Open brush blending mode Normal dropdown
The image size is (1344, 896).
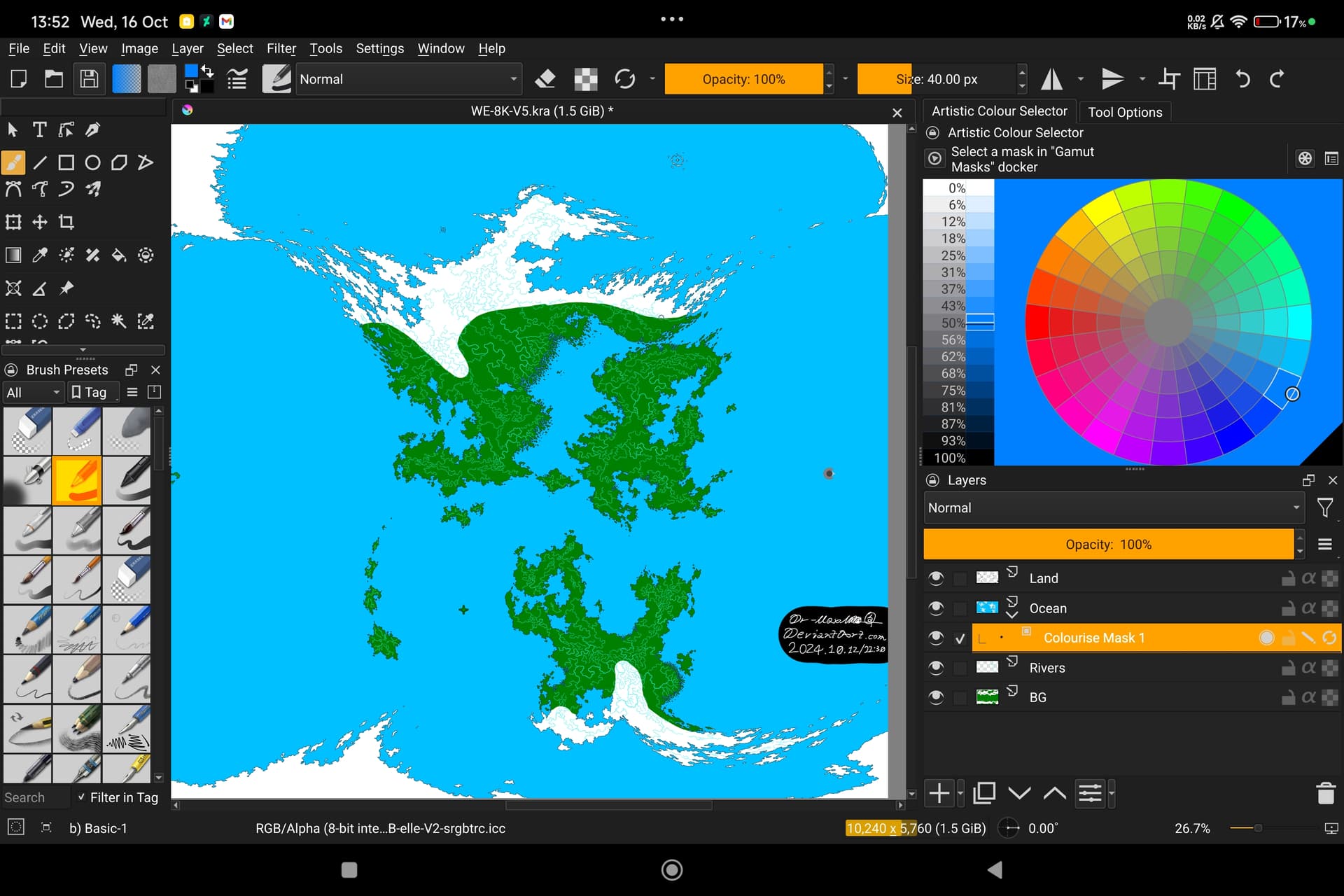click(x=409, y=79)
